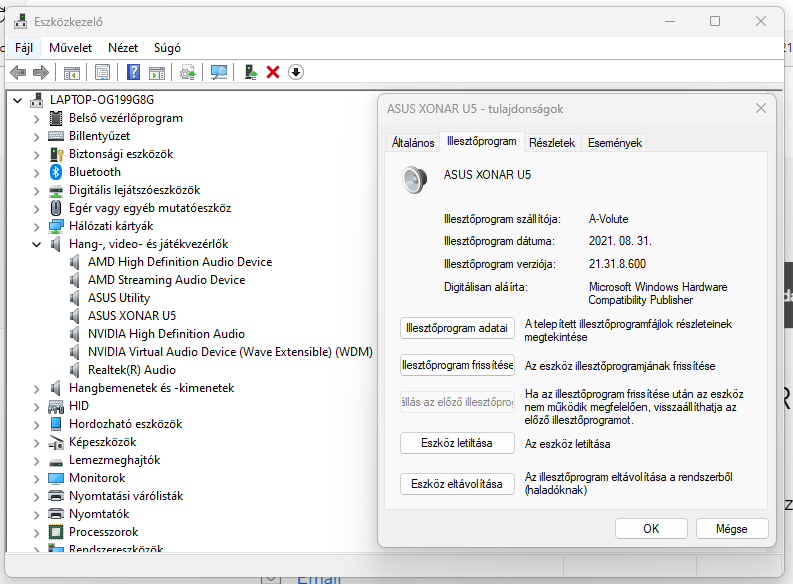Confirm the dialog with OK
The image size is (793, 584).
[651, 529]
